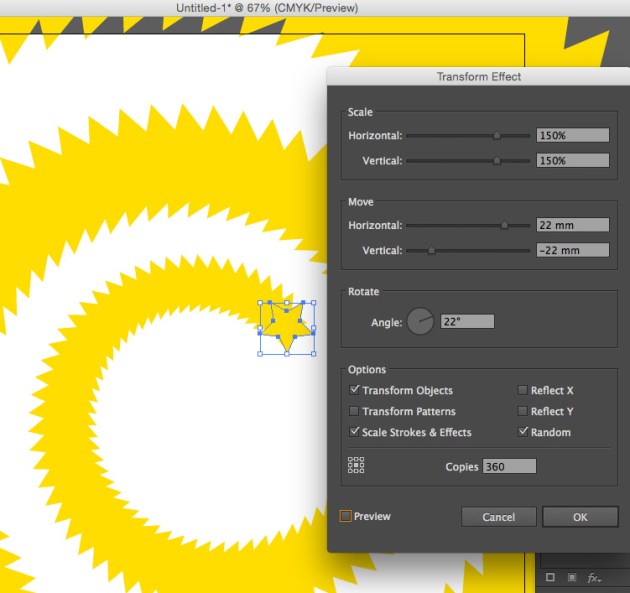The image size is (630, 593).
Task: Select the yellow star shape on canvas
Action: [x=287, y=329]
